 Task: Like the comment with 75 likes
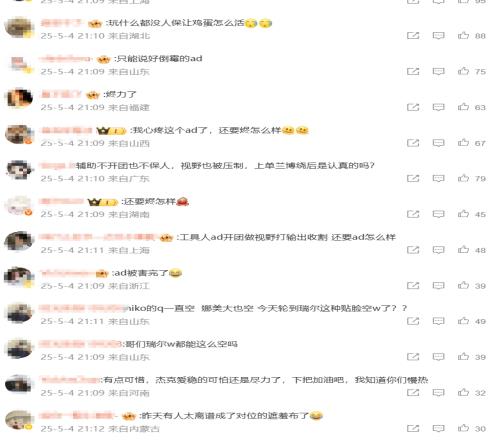(463, 71)
